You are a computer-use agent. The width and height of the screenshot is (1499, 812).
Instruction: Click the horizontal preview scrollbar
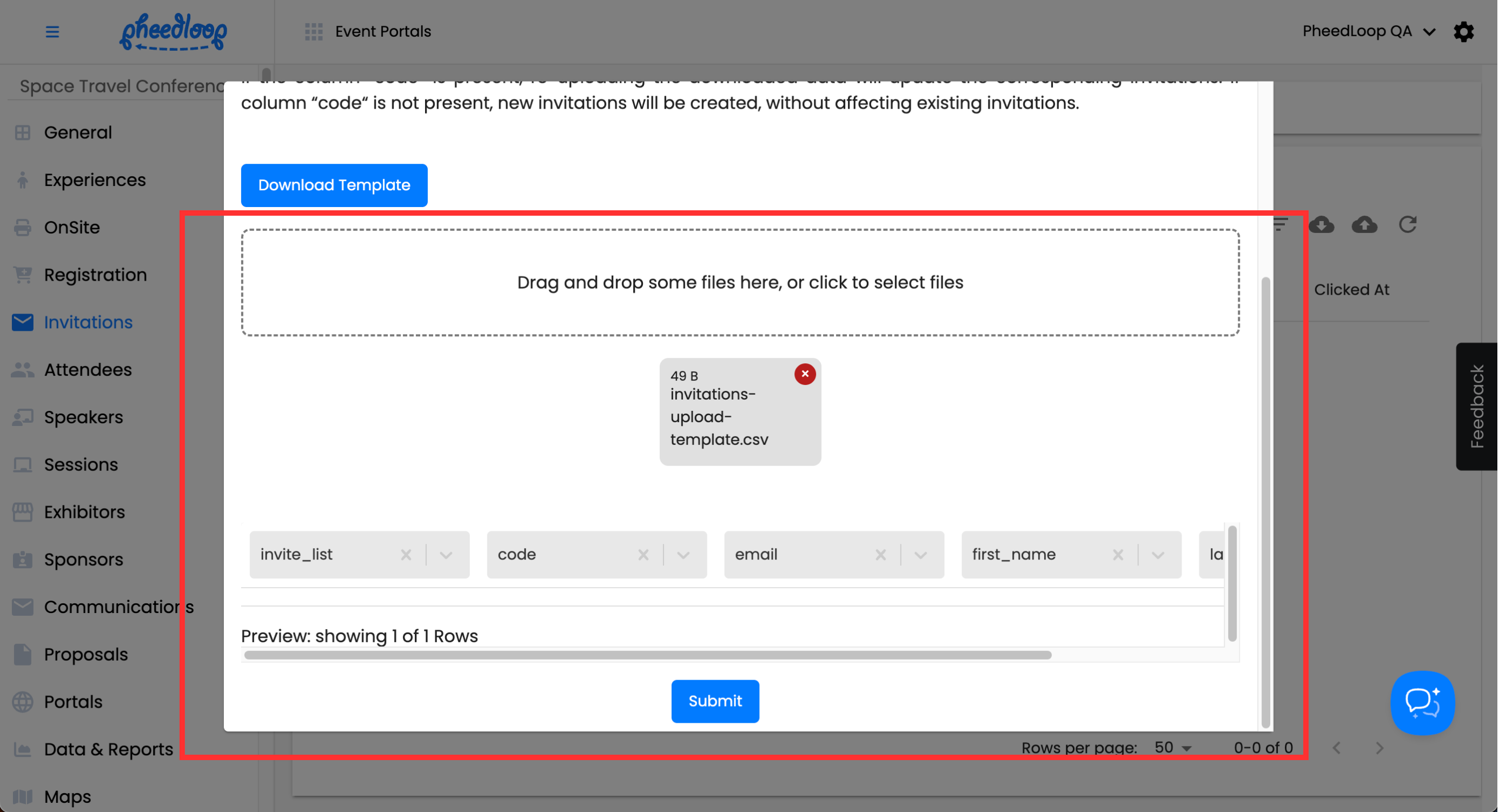tap(647, 655)
